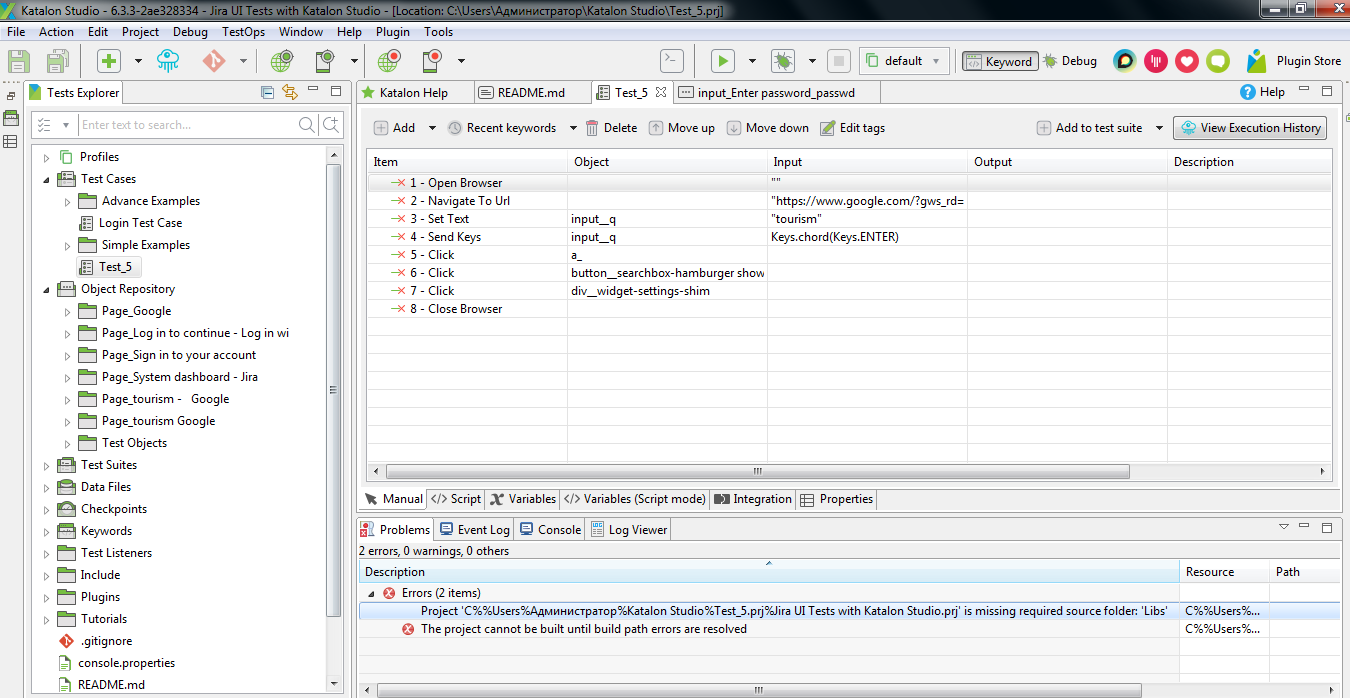The height and width of the screenshot is (698, 1350).
Task: Expand the Test Suites folder
Action: [46, 465]
